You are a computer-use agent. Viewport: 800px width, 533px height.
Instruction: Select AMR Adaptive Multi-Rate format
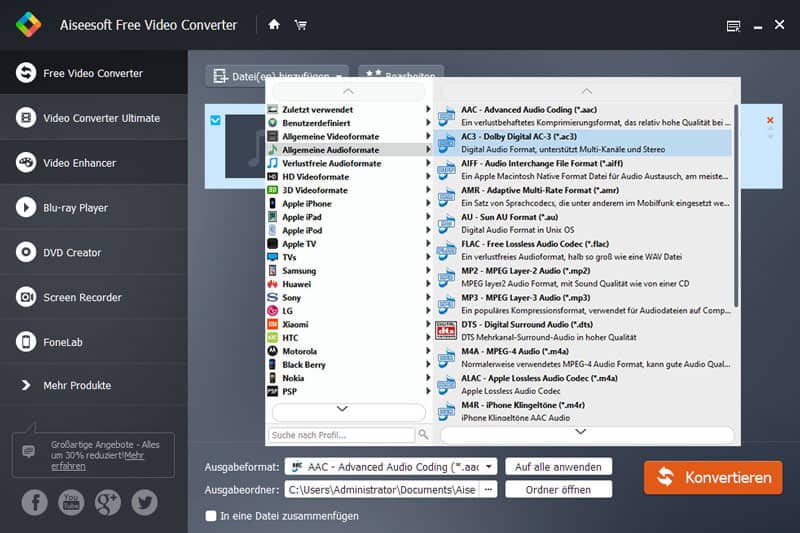coord(584,196)
